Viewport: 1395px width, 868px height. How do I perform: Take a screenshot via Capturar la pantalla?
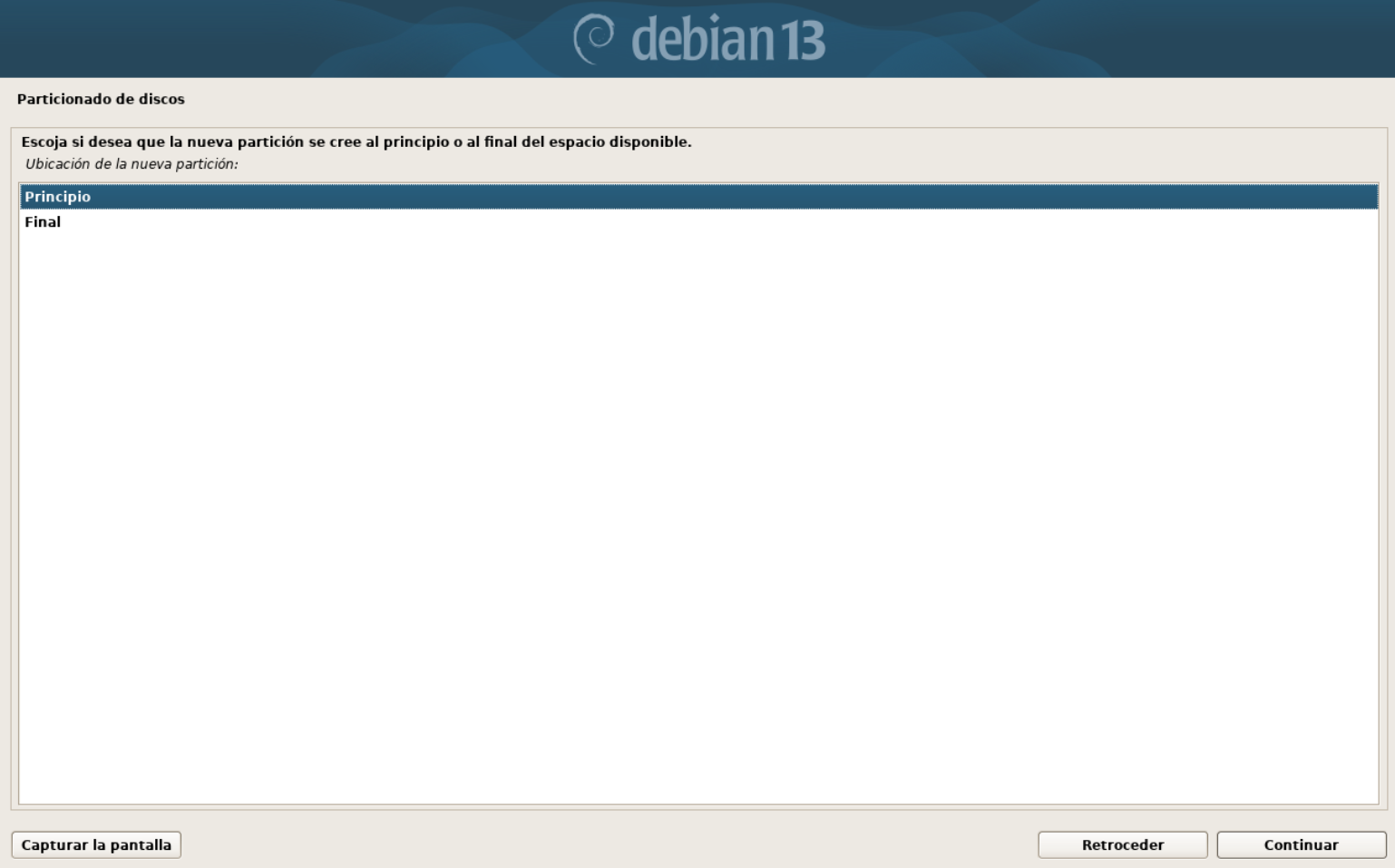pyautogui.click(x=96, y=844)
